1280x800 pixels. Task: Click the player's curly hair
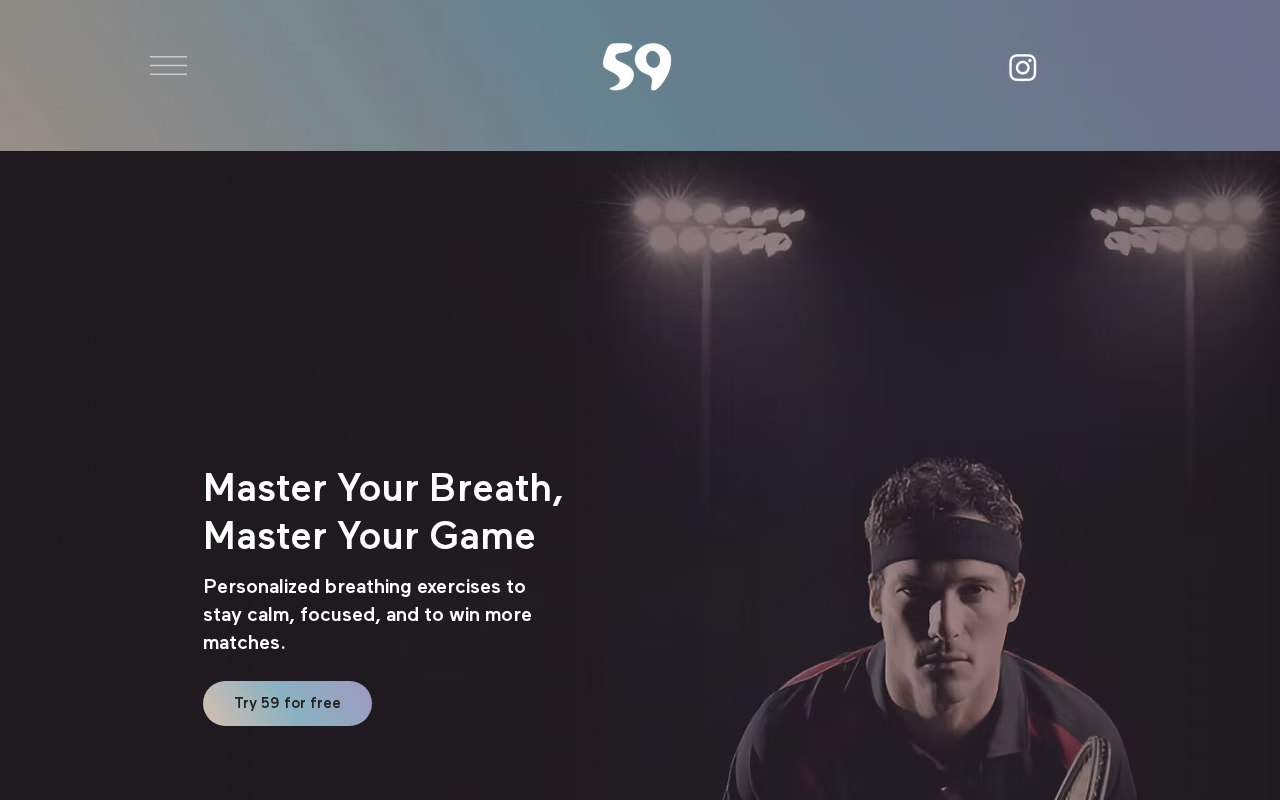point(943,490)
